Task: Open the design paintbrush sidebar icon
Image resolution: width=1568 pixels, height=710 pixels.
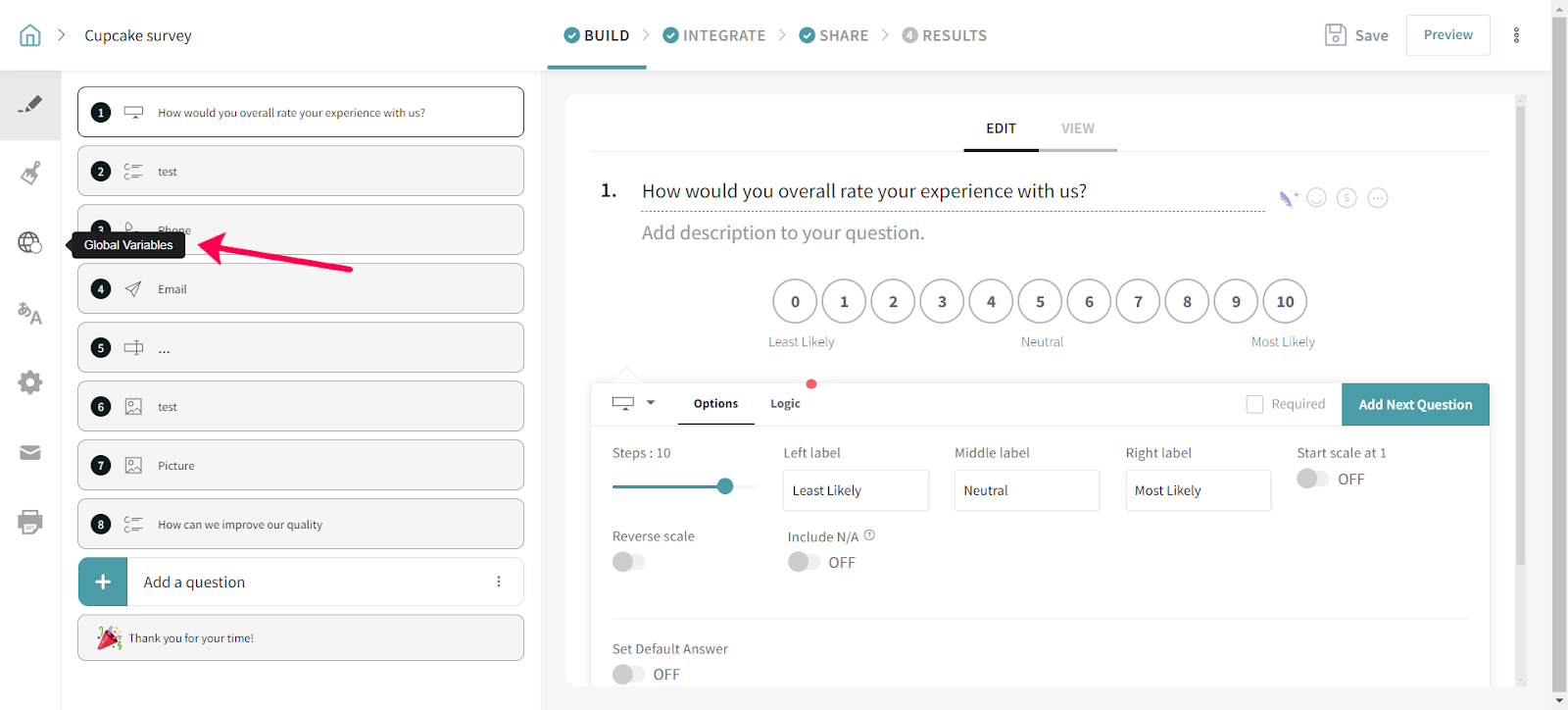Action: [30, 174]
